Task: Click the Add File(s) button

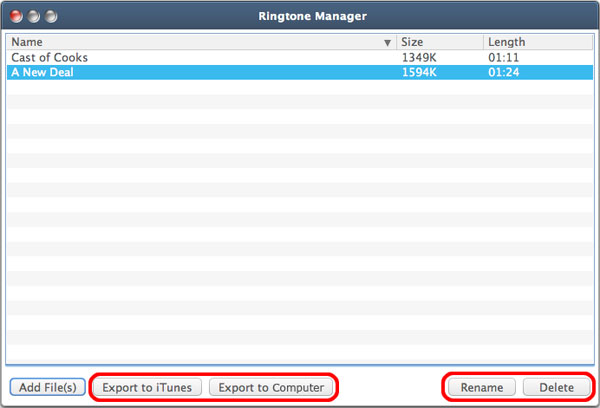Action: 47,387
